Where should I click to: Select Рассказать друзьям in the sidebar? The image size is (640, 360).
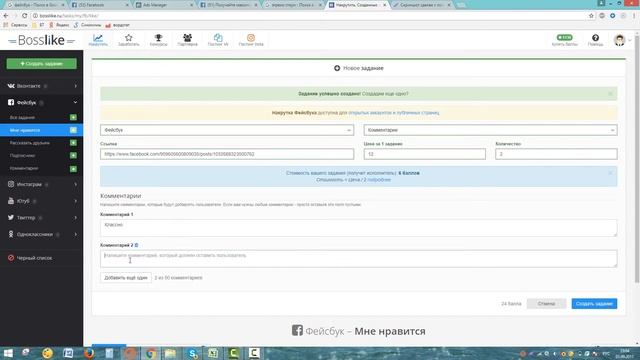point(30,143)
